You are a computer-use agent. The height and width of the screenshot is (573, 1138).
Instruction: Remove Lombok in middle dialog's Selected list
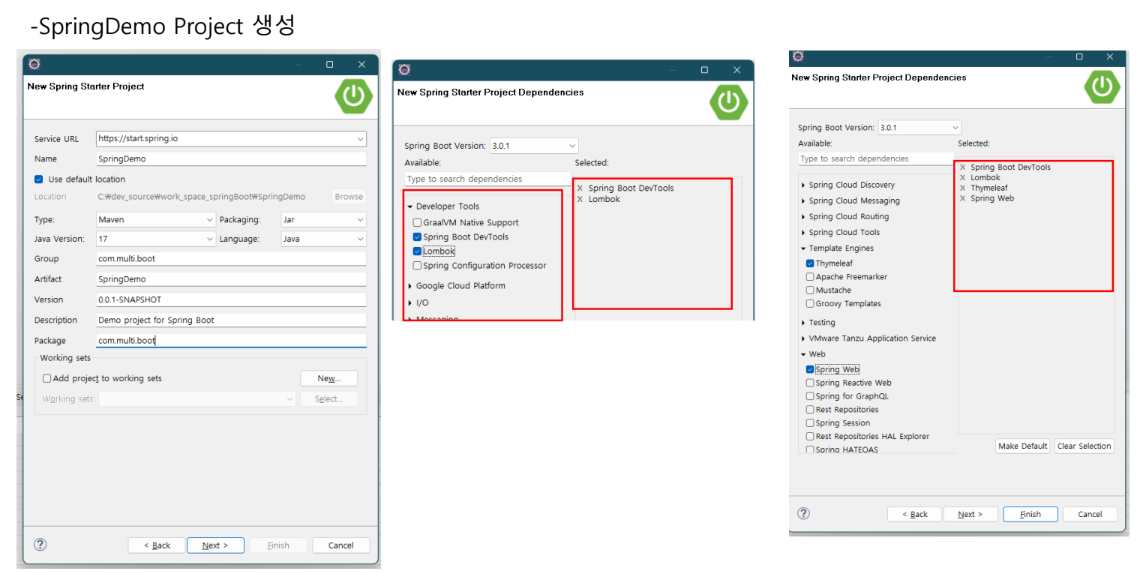580,199
